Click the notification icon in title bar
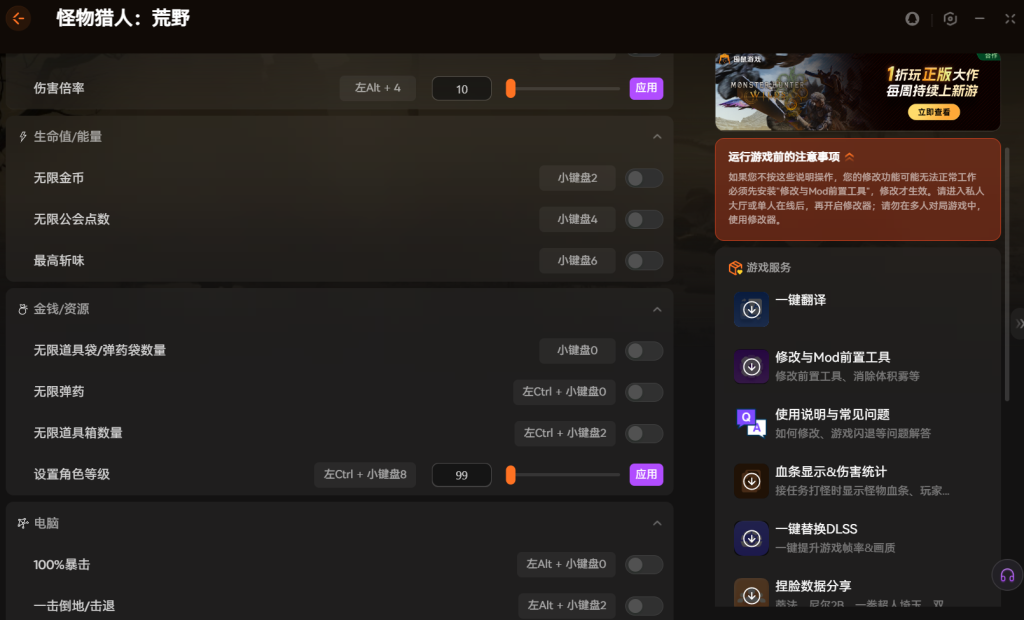Screen dimensions: 1024x620 912,19
